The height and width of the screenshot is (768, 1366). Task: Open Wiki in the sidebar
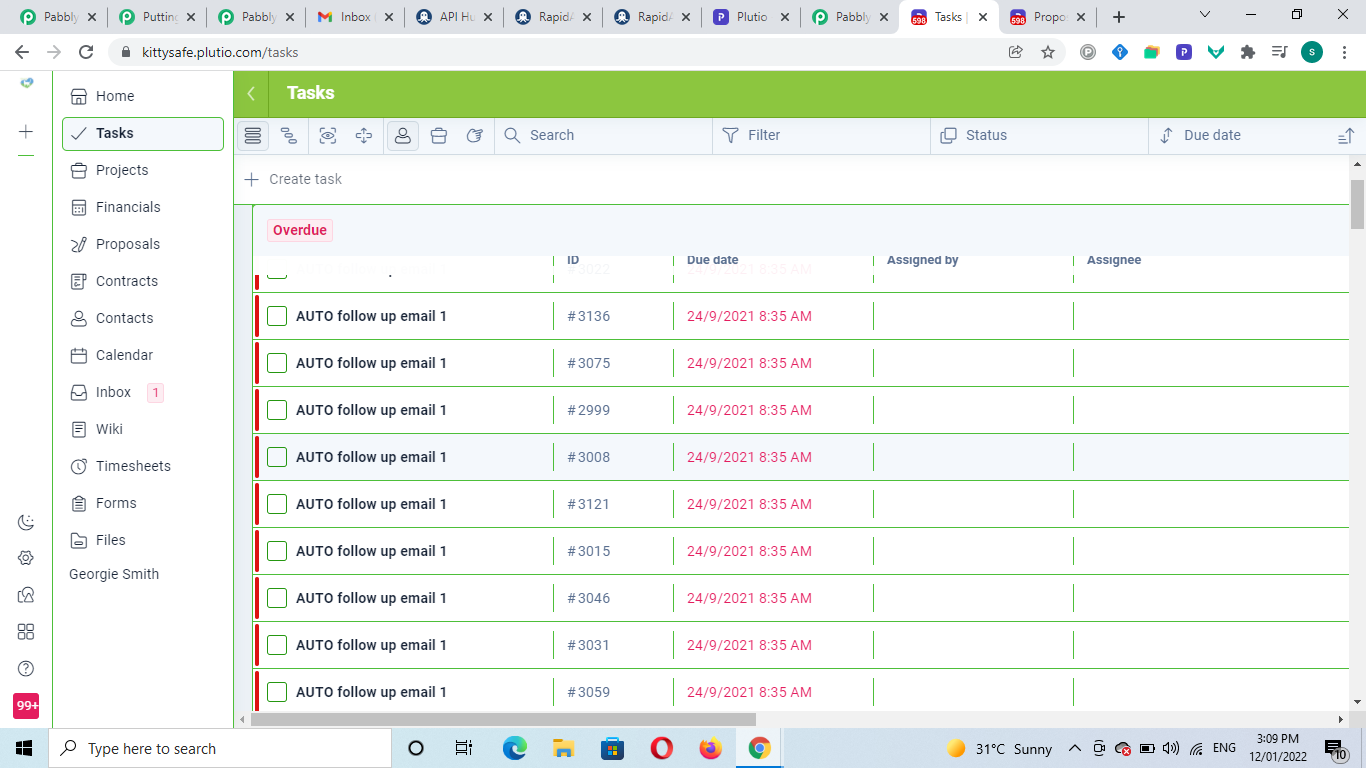tap(143, 429)
